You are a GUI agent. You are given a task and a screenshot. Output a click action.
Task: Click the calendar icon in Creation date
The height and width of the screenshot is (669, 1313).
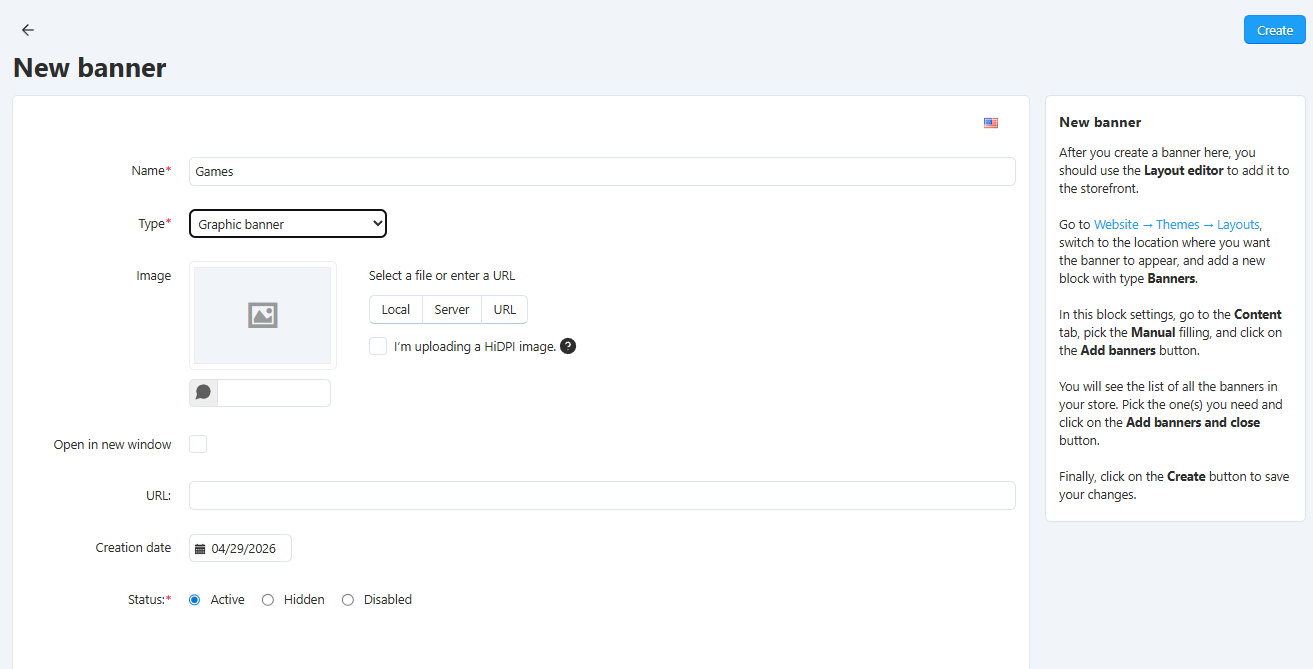click(200, 549)
